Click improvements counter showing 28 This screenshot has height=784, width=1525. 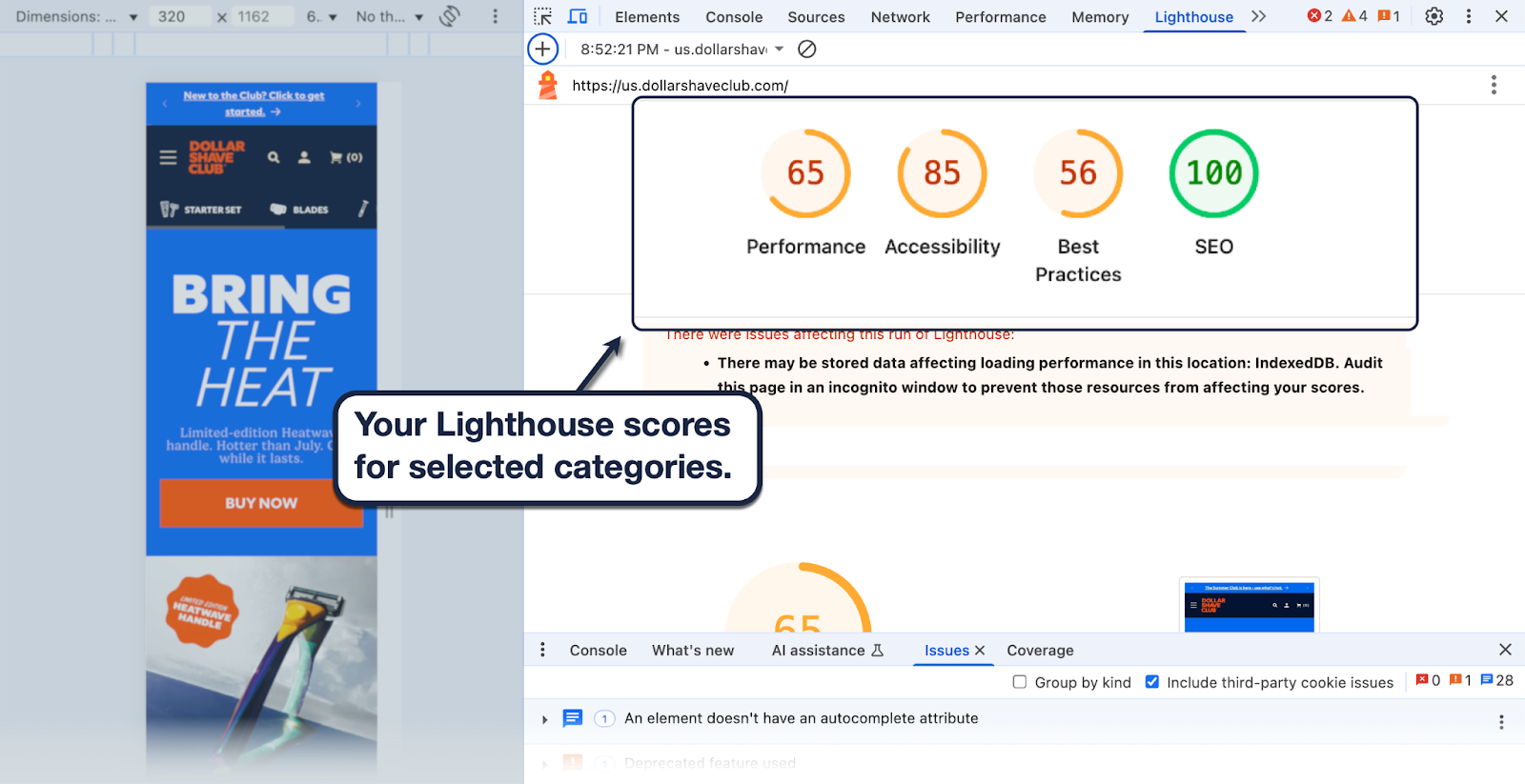pos(1496,680)
